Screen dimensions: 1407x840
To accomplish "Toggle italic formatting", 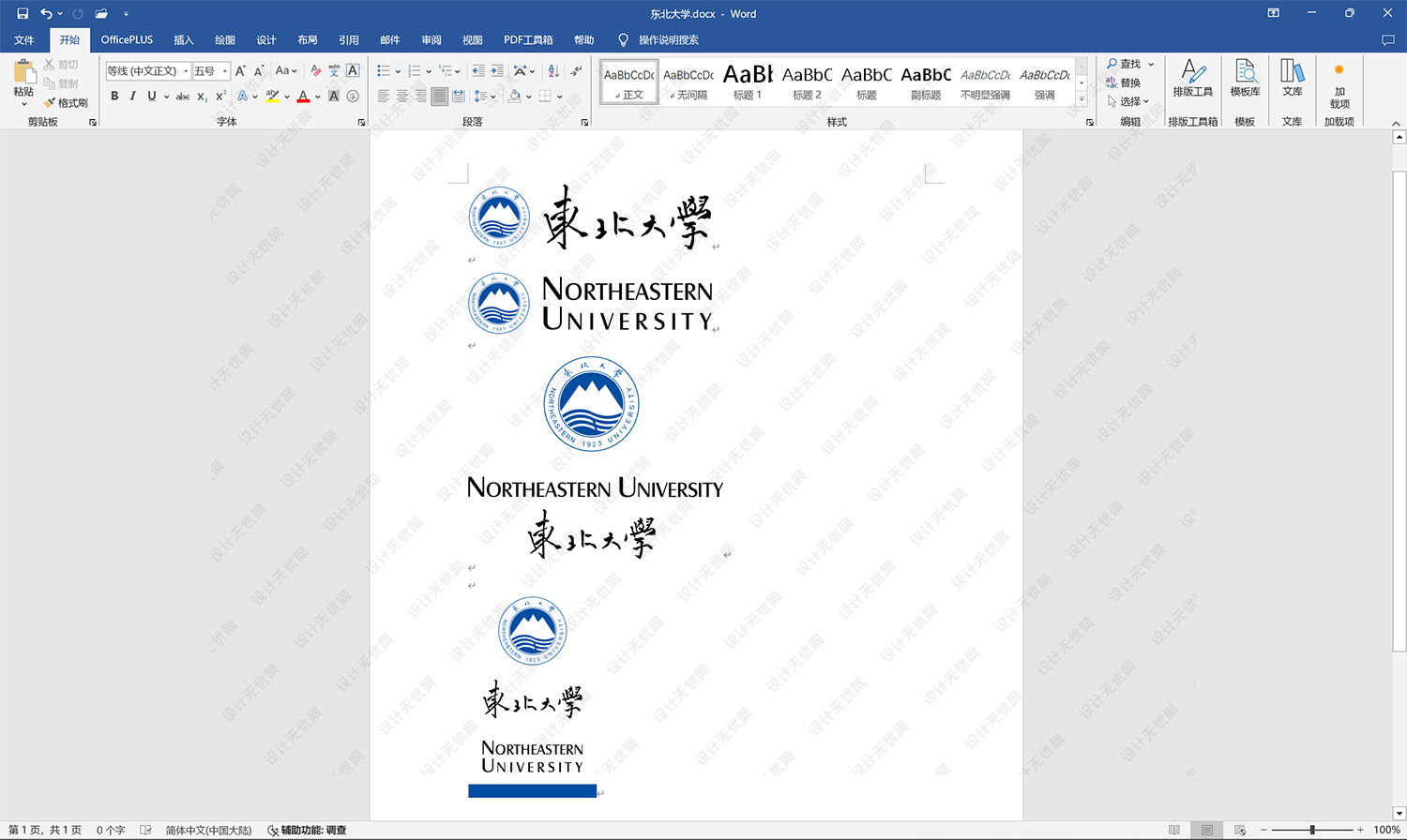I will coord(133,96).
